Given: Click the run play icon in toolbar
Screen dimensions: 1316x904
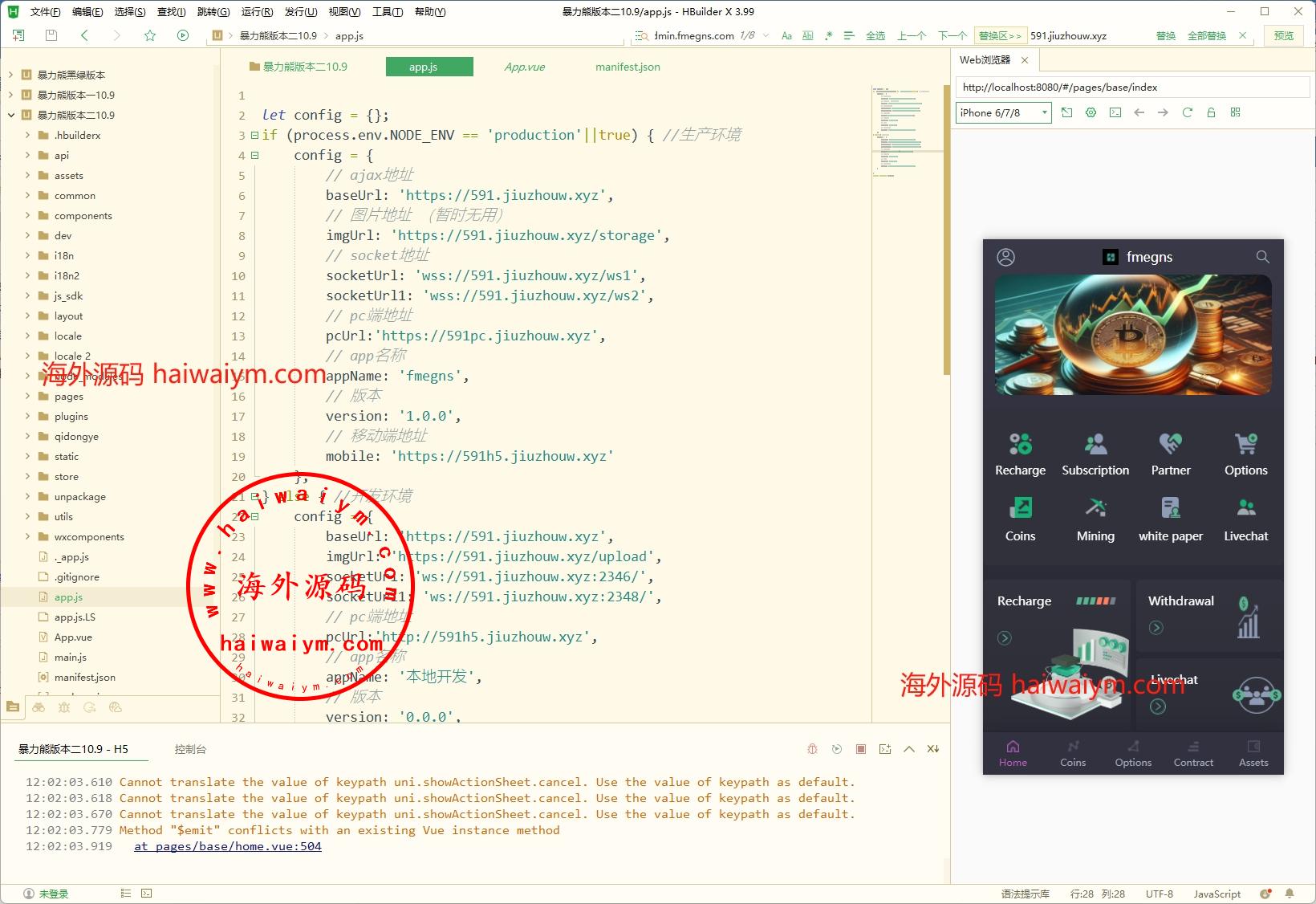Looking at the screenshot, I should pos(183,35).
